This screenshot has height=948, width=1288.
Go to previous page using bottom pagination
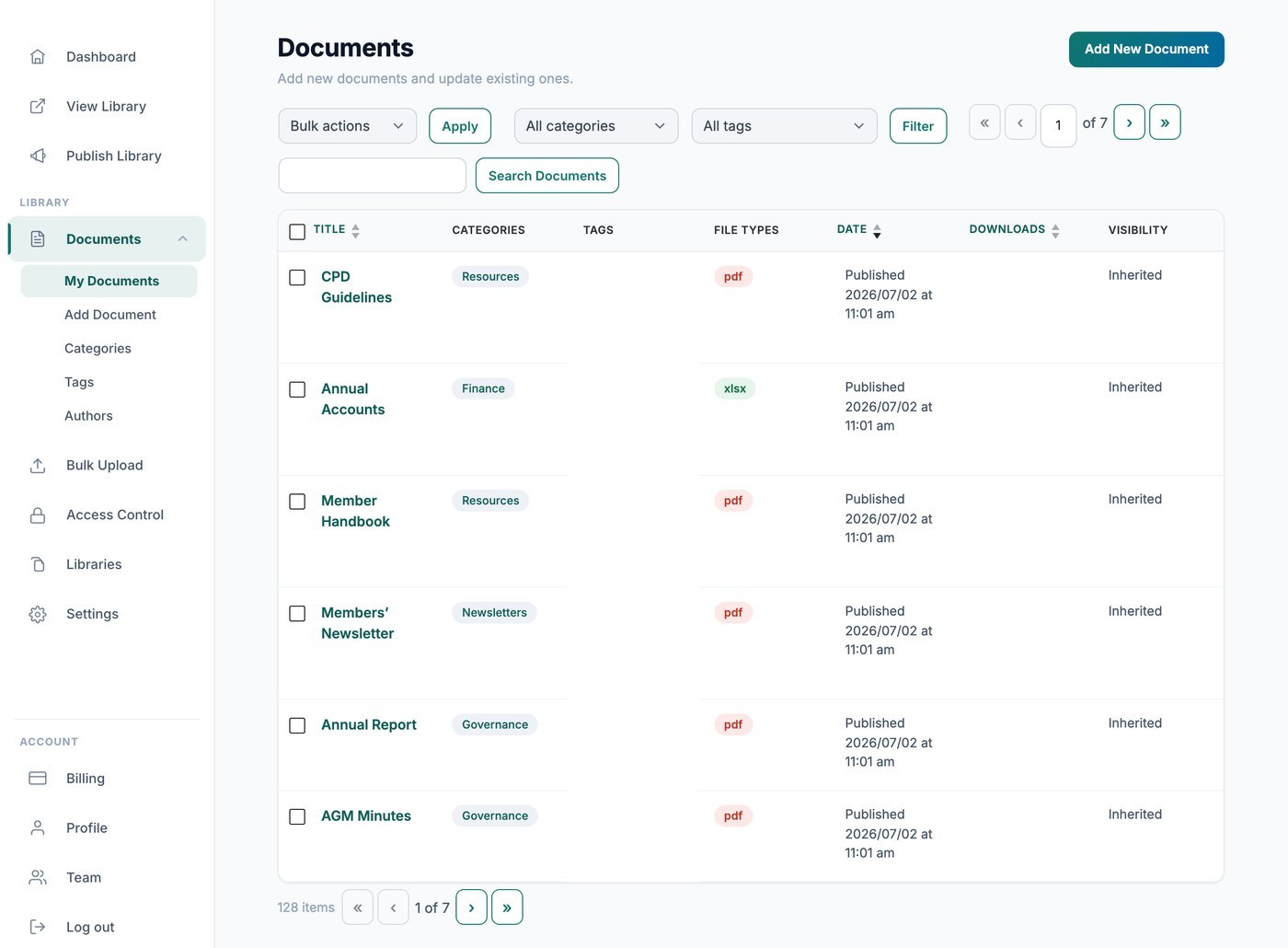tap(394, 908)
